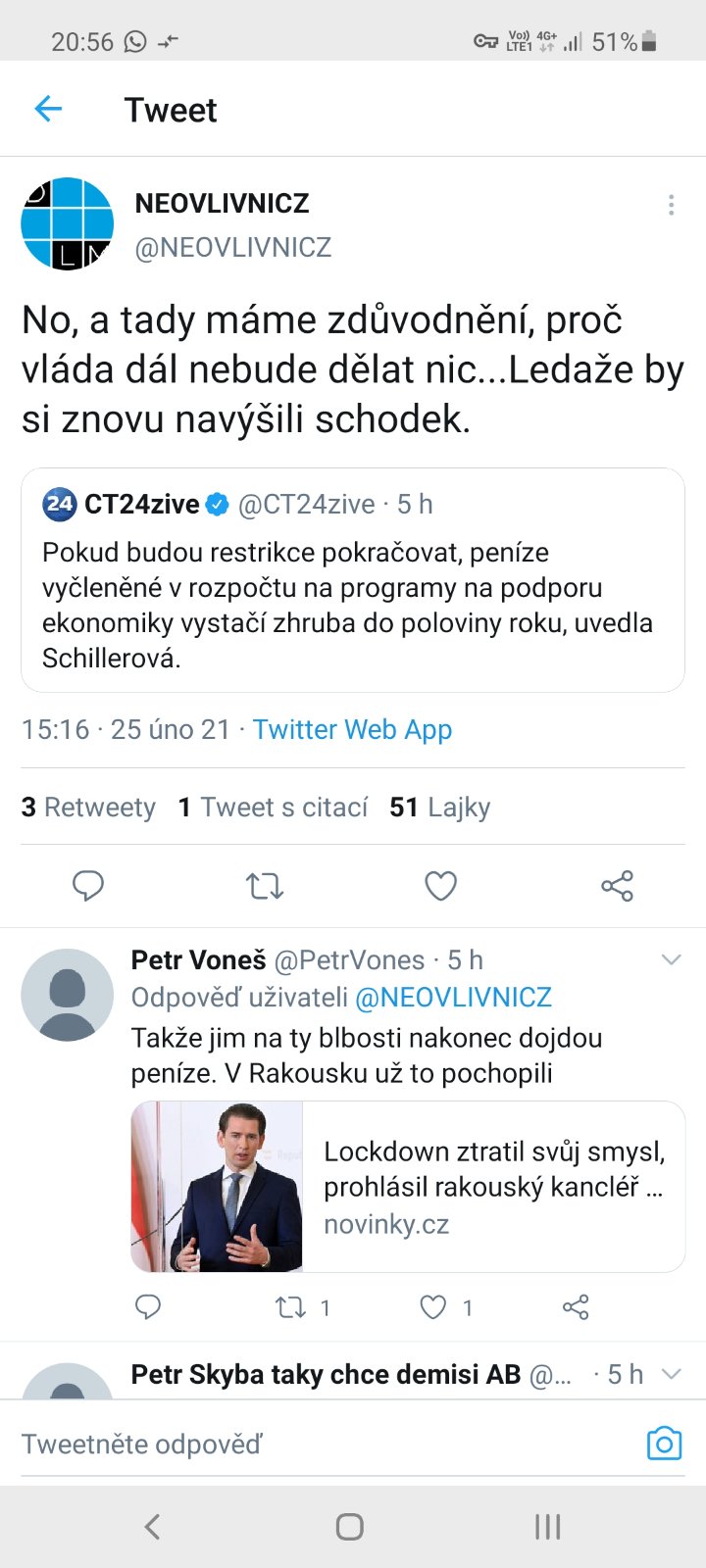Tap the reply bubble under main tweet
Screen dimensions: 706x1568
(x=88, y=886)
